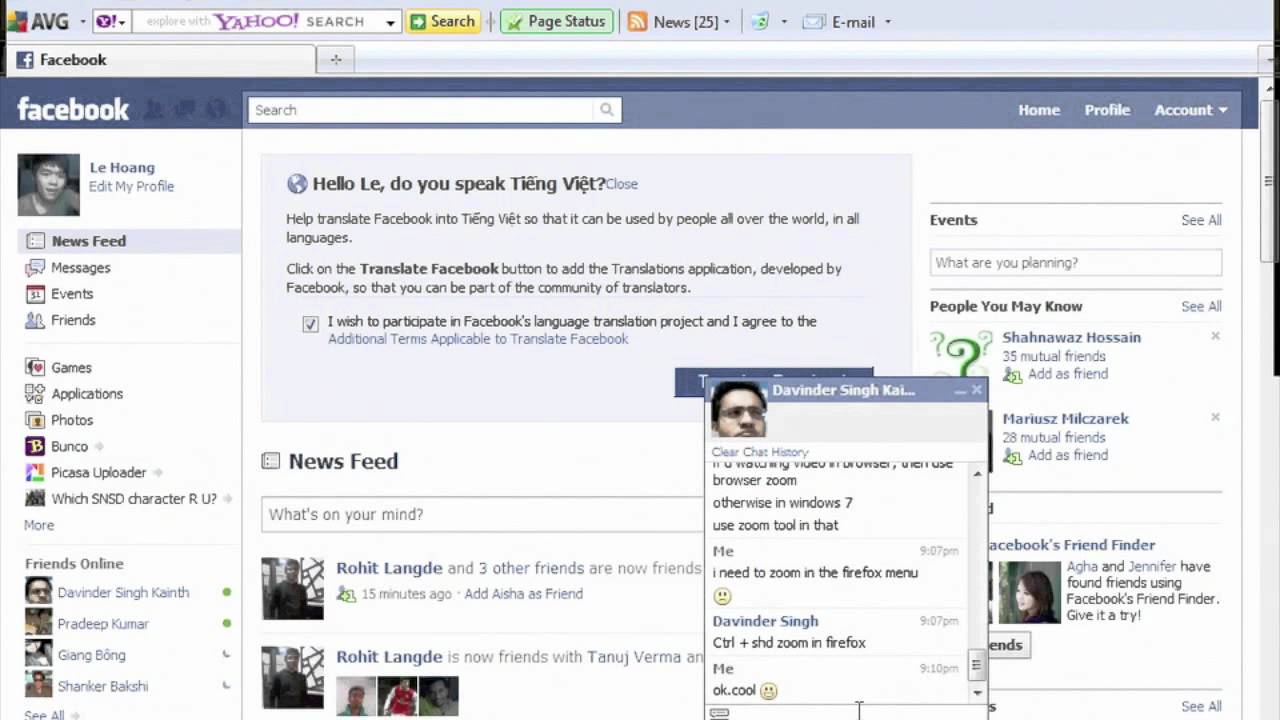
Task: Add Mariusz Milczarek as friend
Action: [x=1068, y=455]
